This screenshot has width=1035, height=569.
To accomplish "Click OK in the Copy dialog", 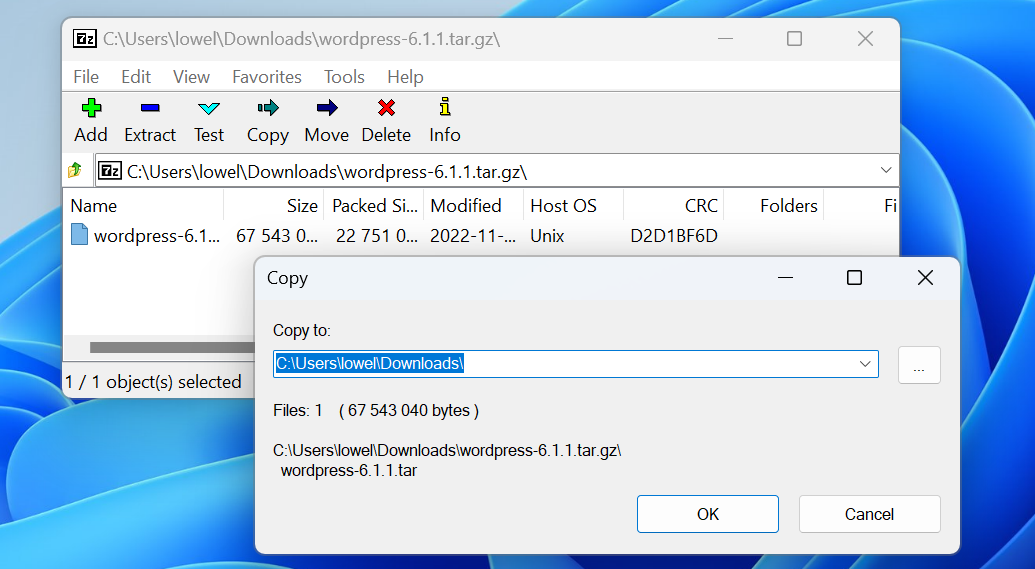I will coord(708,514).
